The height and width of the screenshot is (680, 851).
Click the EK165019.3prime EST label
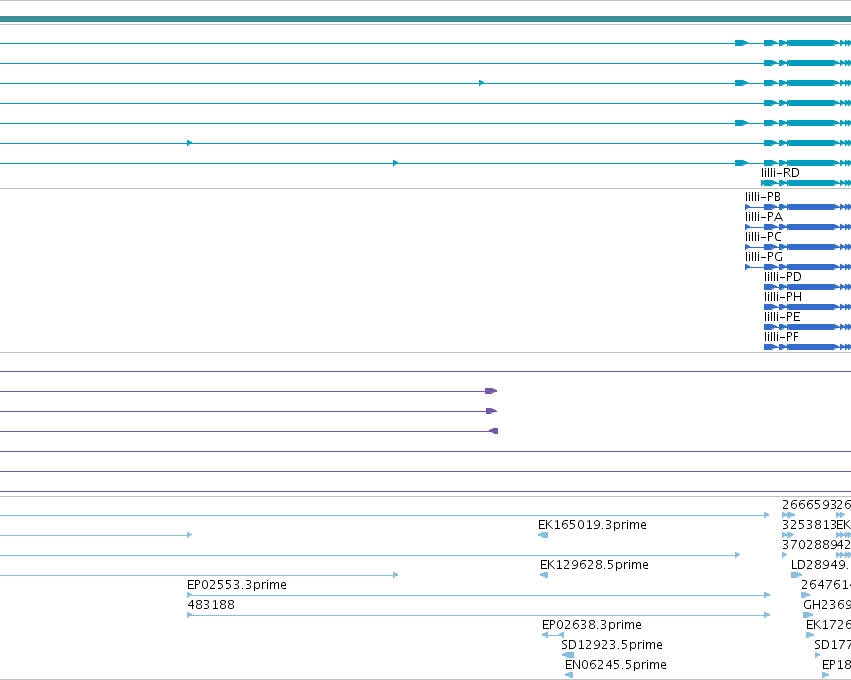pos(592,525)
